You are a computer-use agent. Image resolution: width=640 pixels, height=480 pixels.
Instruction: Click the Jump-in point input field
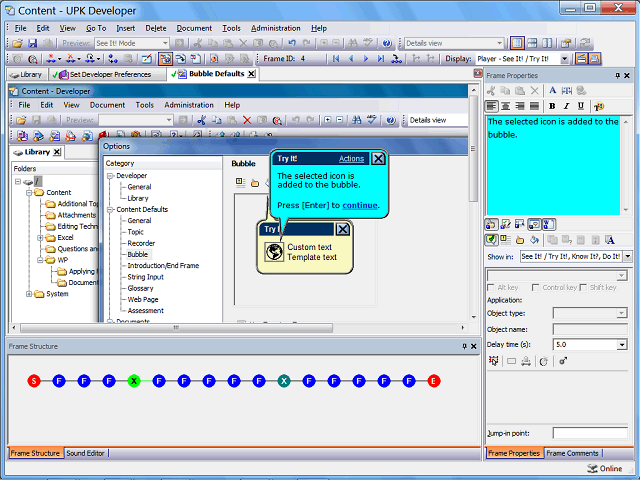coord(590,433)
